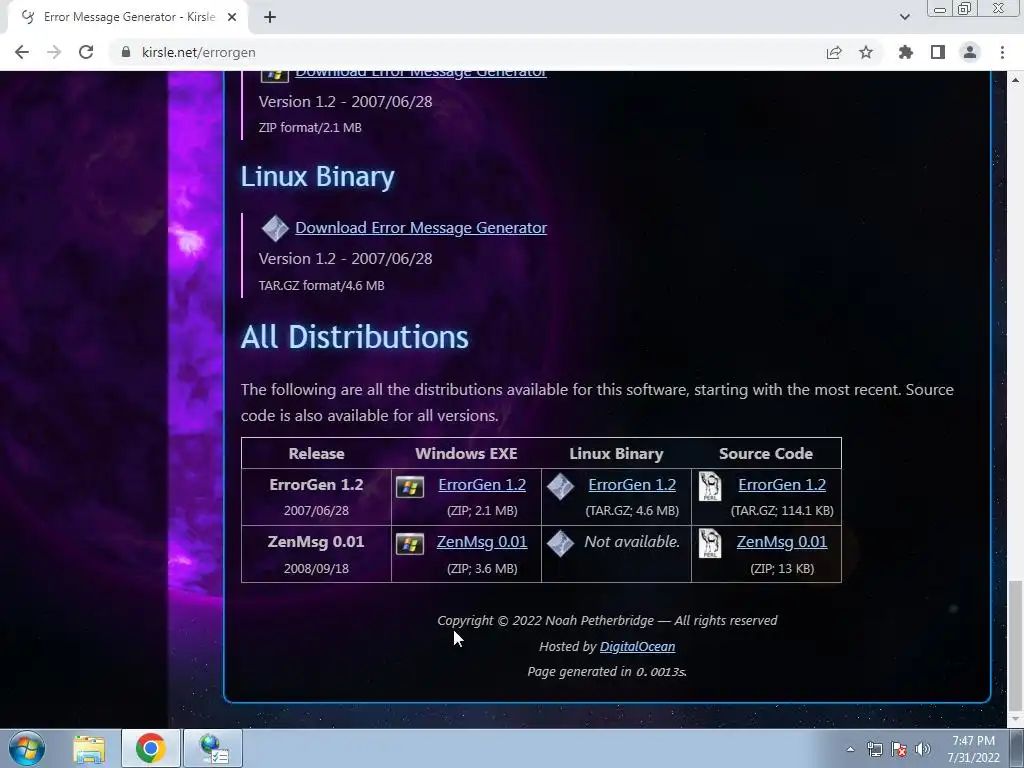The height and width of the screenshot is (768, 1024).
Task: Click the forward navigation arrow
Action: tap(54, 52)
